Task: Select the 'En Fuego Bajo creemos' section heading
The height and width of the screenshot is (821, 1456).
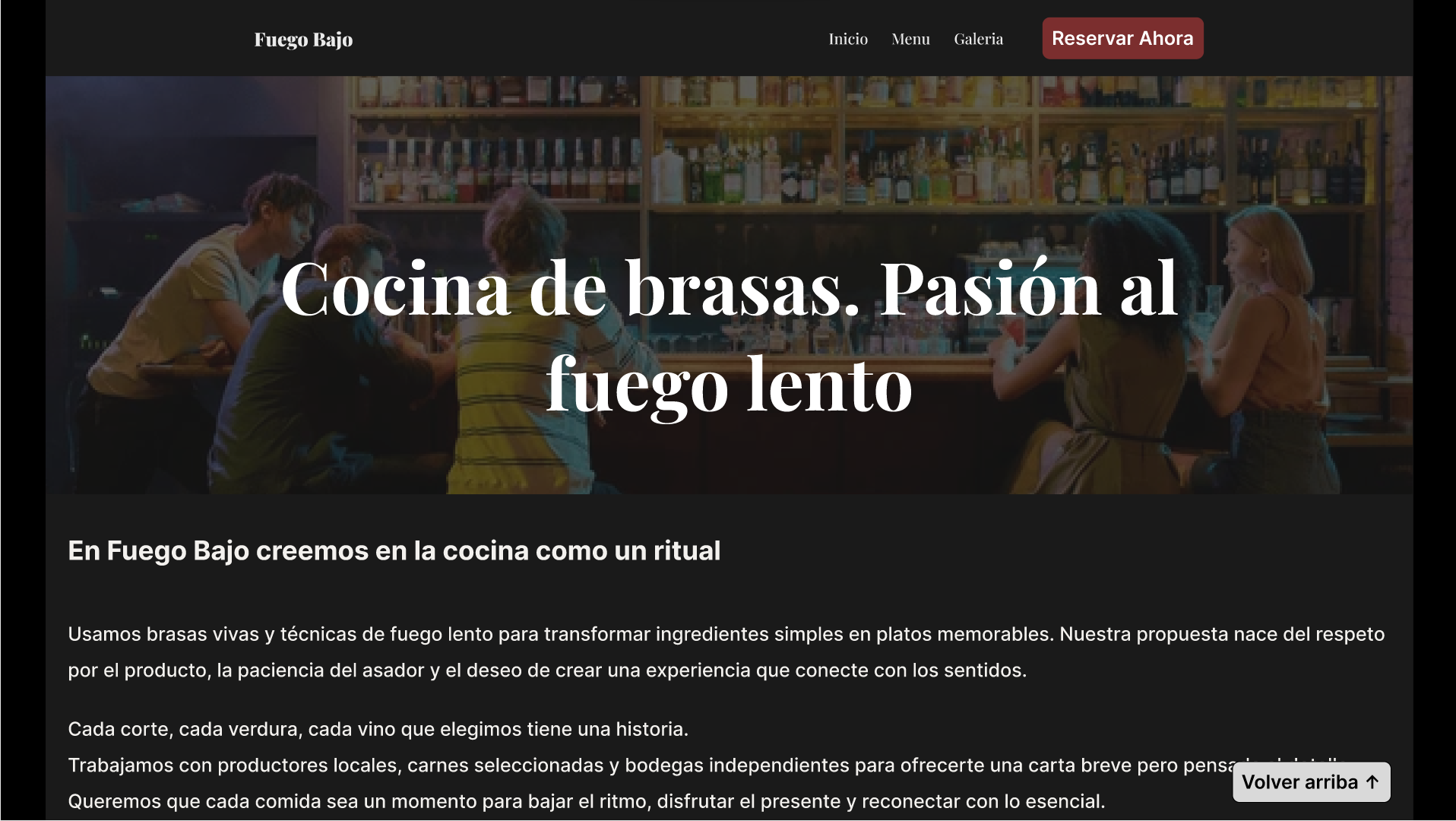Action: pyautogui.click(x=394, y=550)
